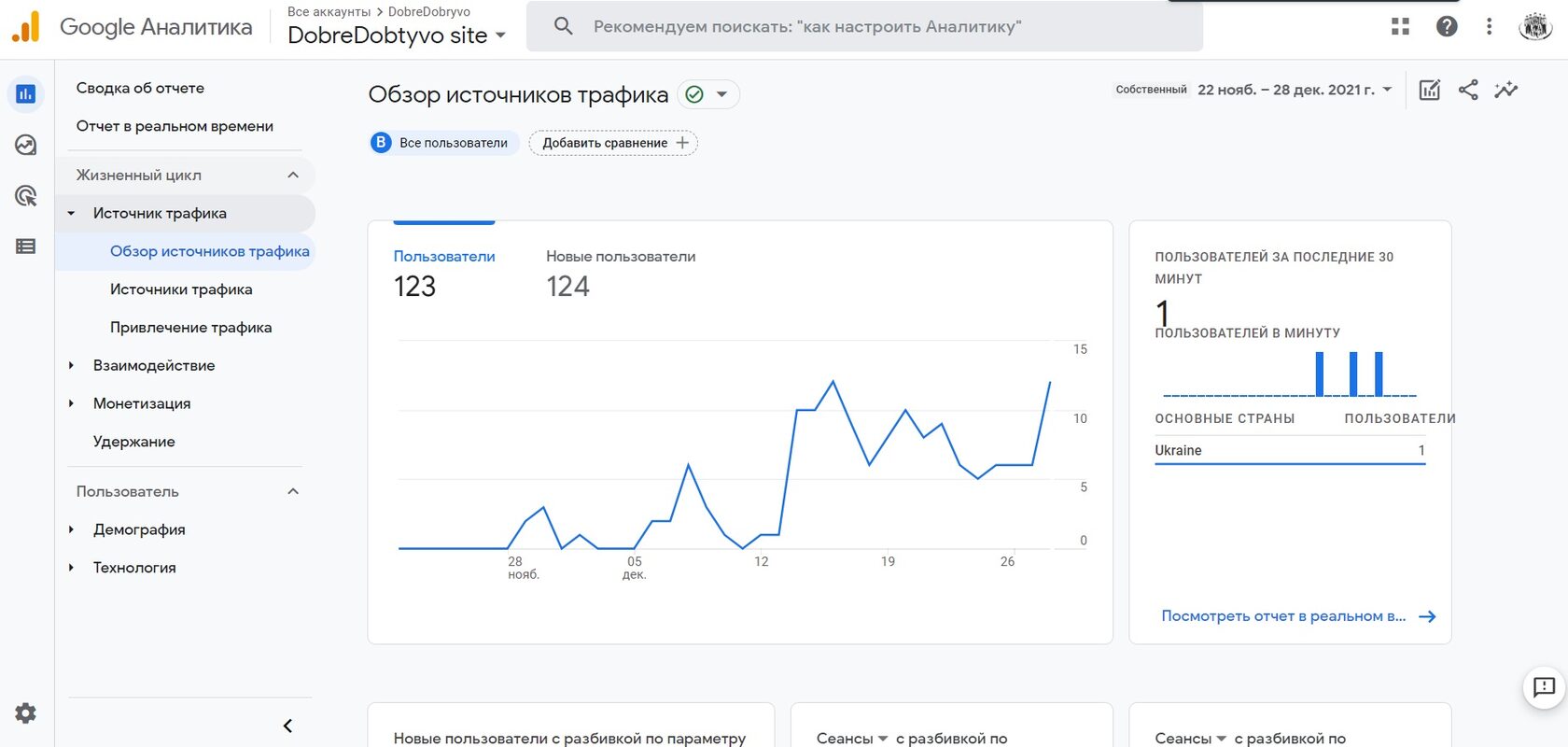Open the Admin gear icon
The width and height of the screenshot is (1568, 747).
26,713
